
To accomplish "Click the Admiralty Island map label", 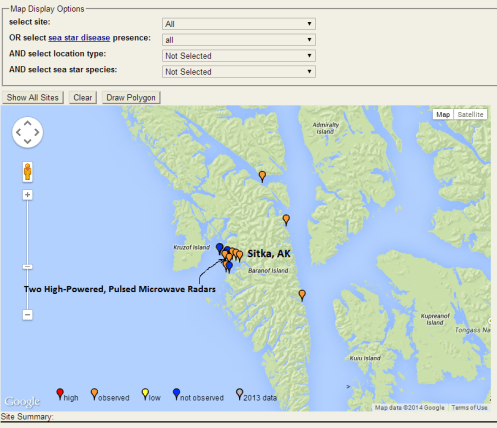I will 326,128.
